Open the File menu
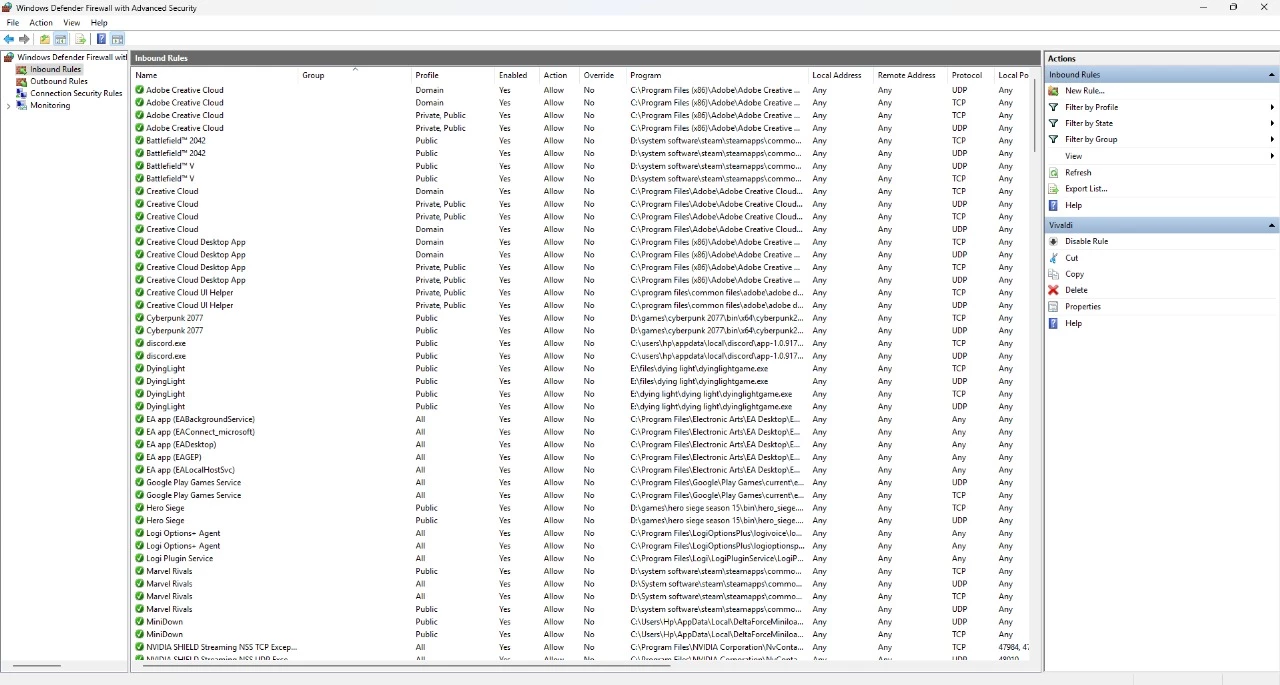1280x685 pixels. (x=13, y=23)
